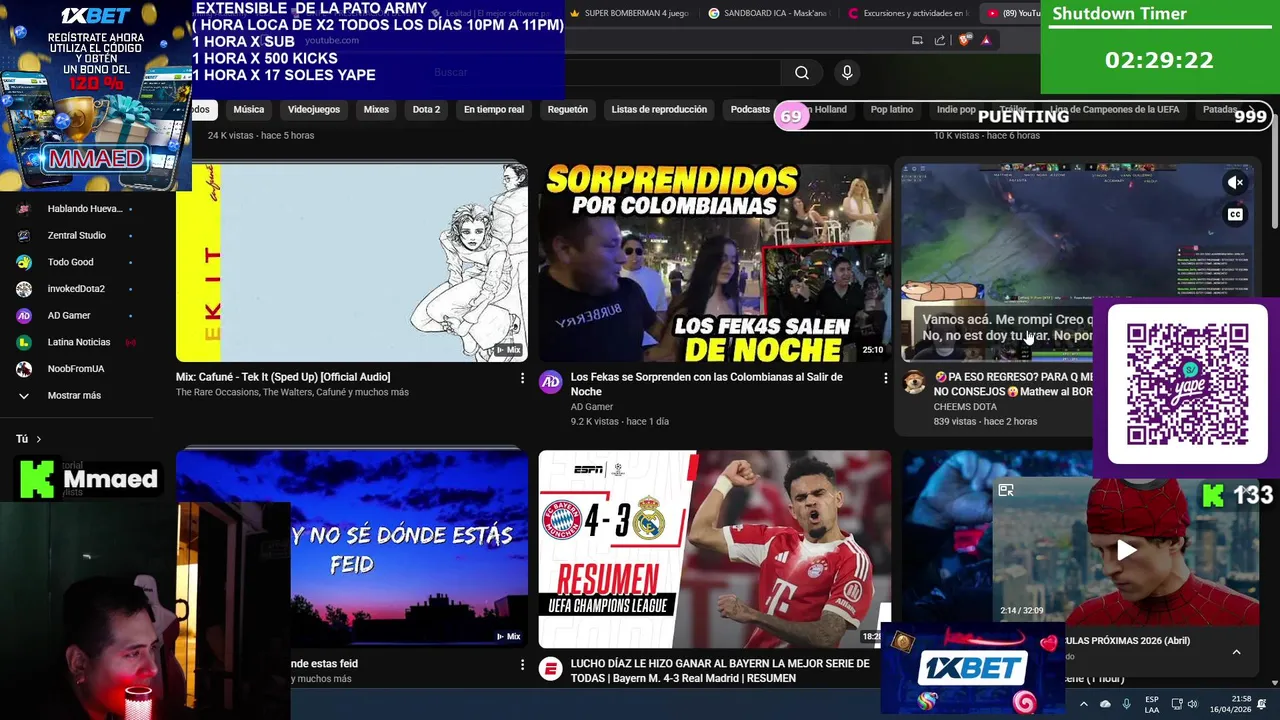Open 'Hablando Hueva...' subscription channel

tap(73, 209)
